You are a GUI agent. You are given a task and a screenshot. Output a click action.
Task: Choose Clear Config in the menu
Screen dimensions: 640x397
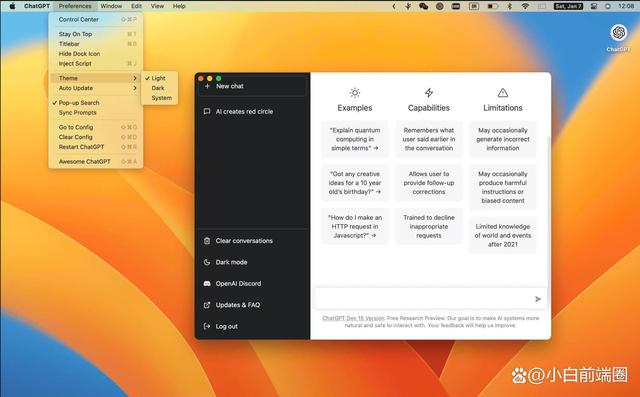[x=96, y=137]
